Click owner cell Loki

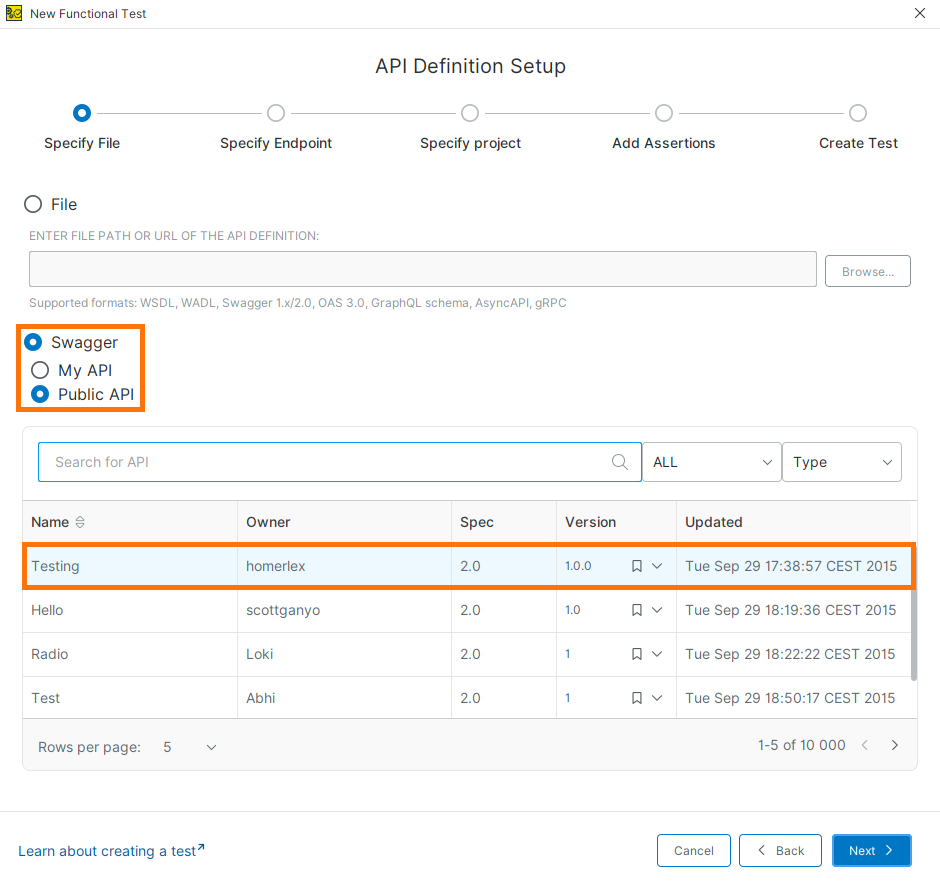[260, 654]
